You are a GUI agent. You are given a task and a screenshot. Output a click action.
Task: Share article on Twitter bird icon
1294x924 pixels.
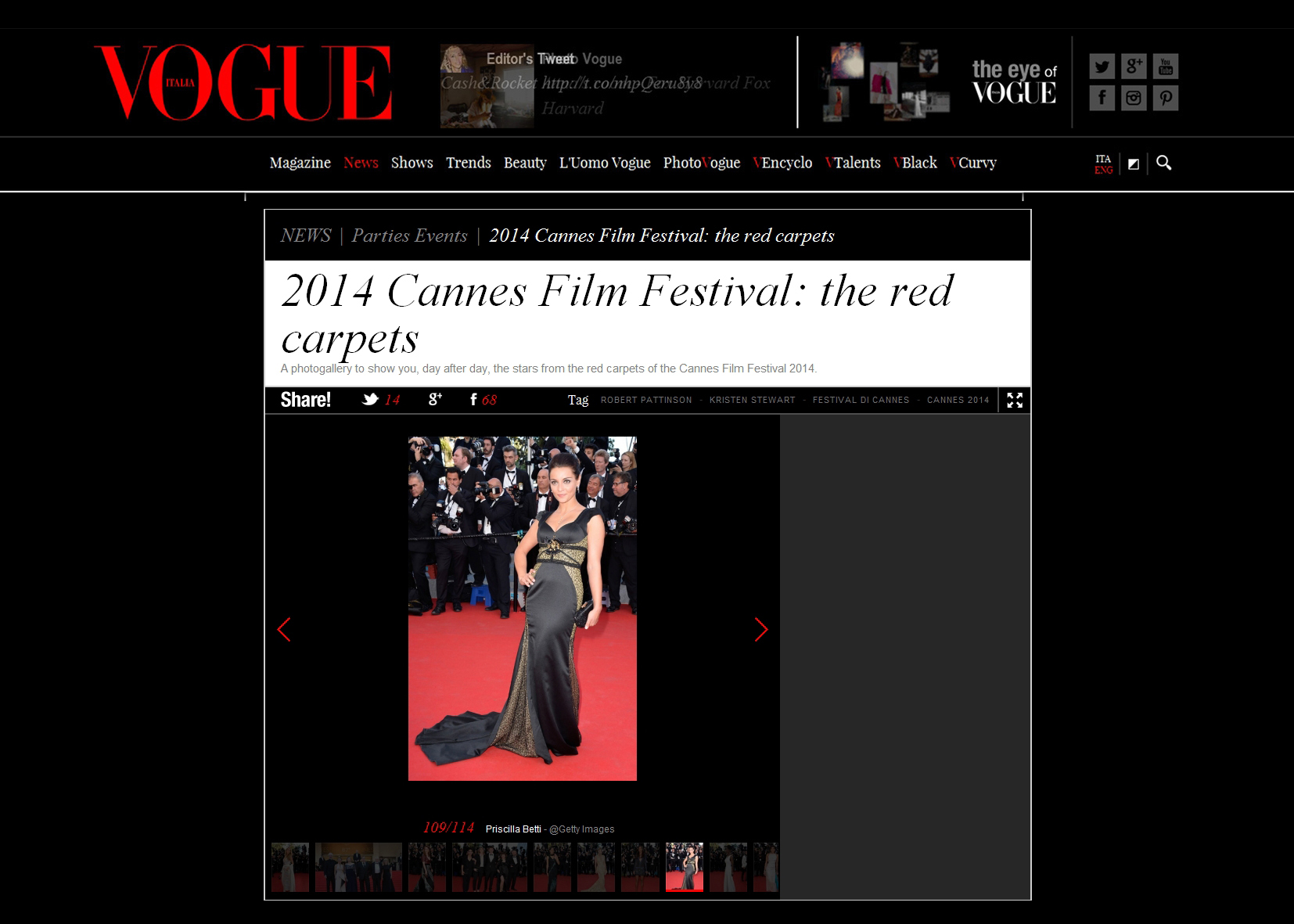(370, 400)
